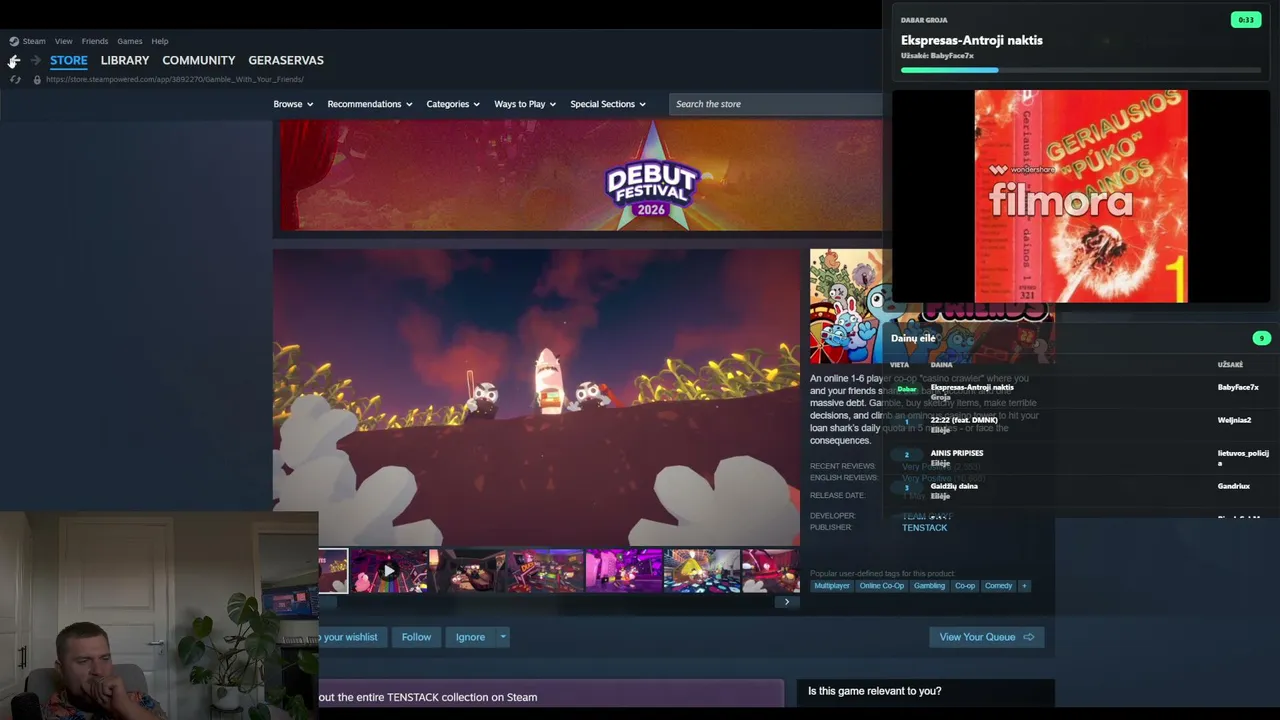This screenshot has width=1280, height=720.
Task: Click the Ignore button
Action: (470, 637)
